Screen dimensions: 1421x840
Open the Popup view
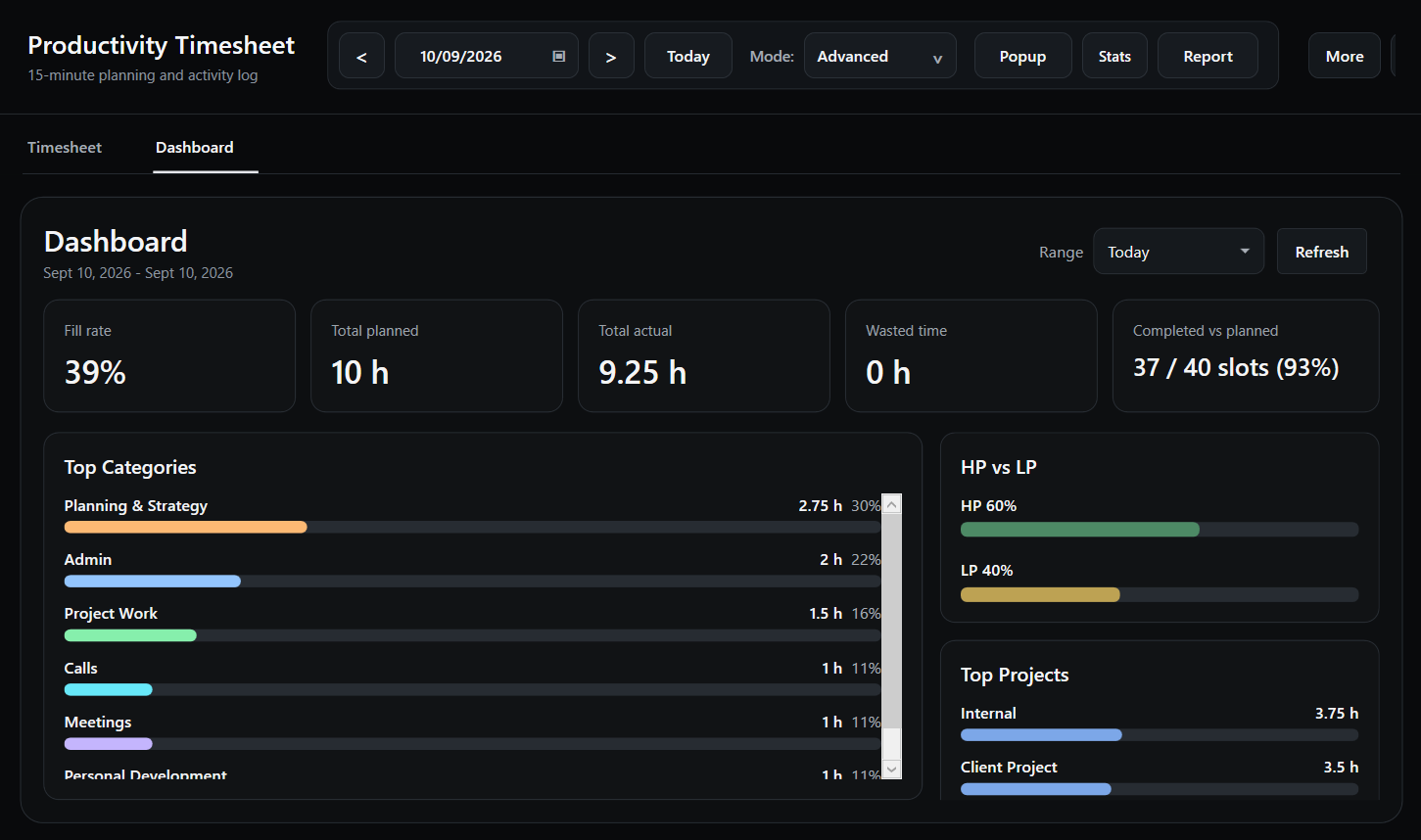1022,56
